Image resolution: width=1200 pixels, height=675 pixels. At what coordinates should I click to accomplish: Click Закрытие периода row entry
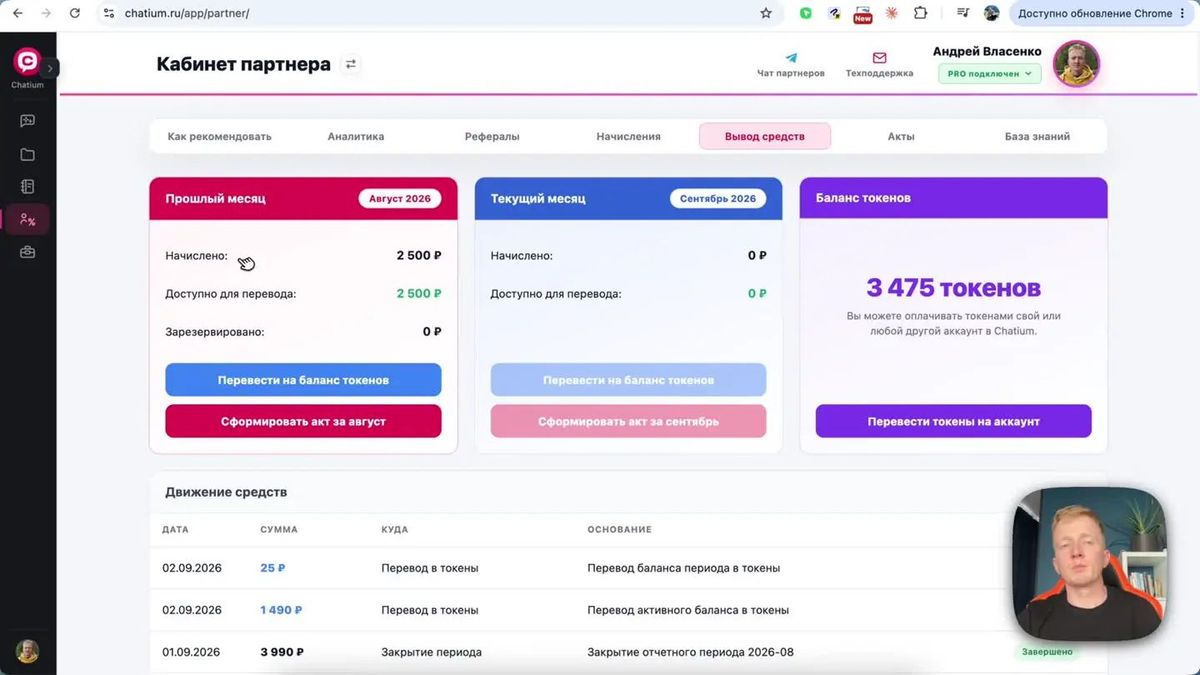tap(431, 652)
